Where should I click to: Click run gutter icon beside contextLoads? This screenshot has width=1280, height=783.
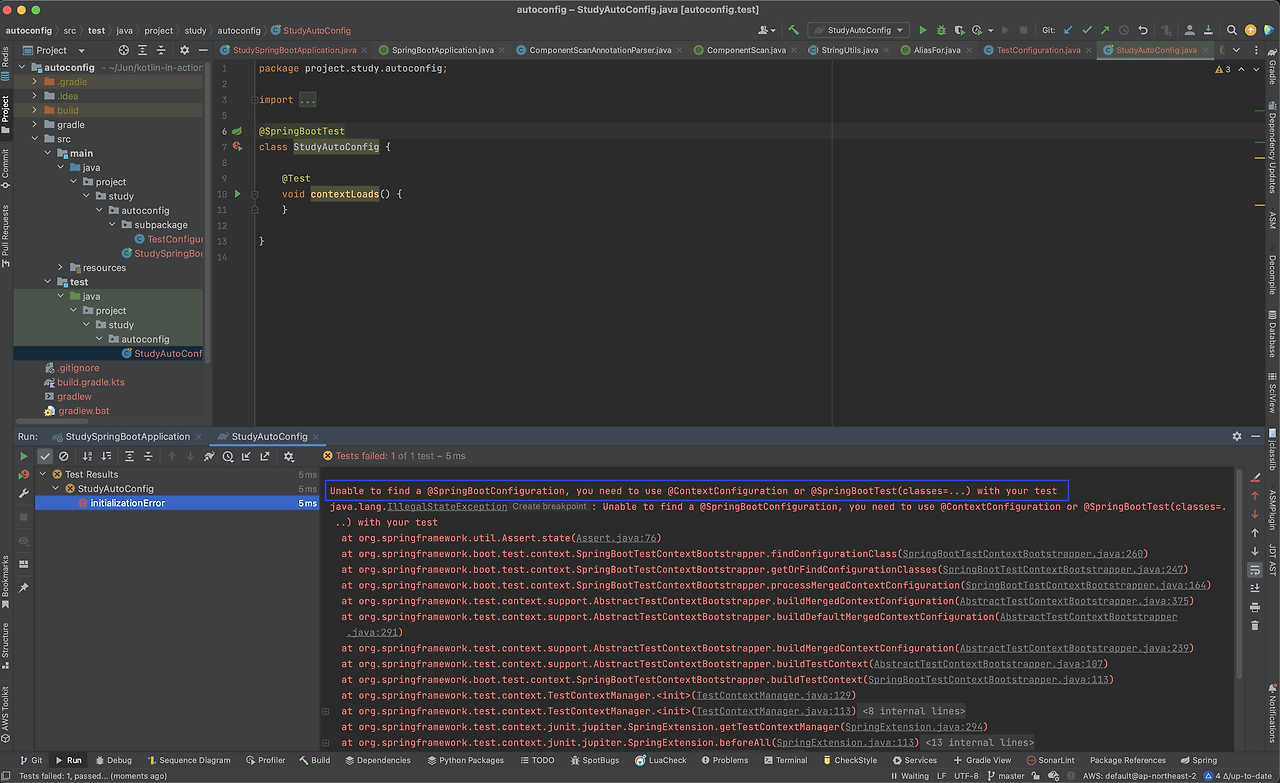[238, 194]
